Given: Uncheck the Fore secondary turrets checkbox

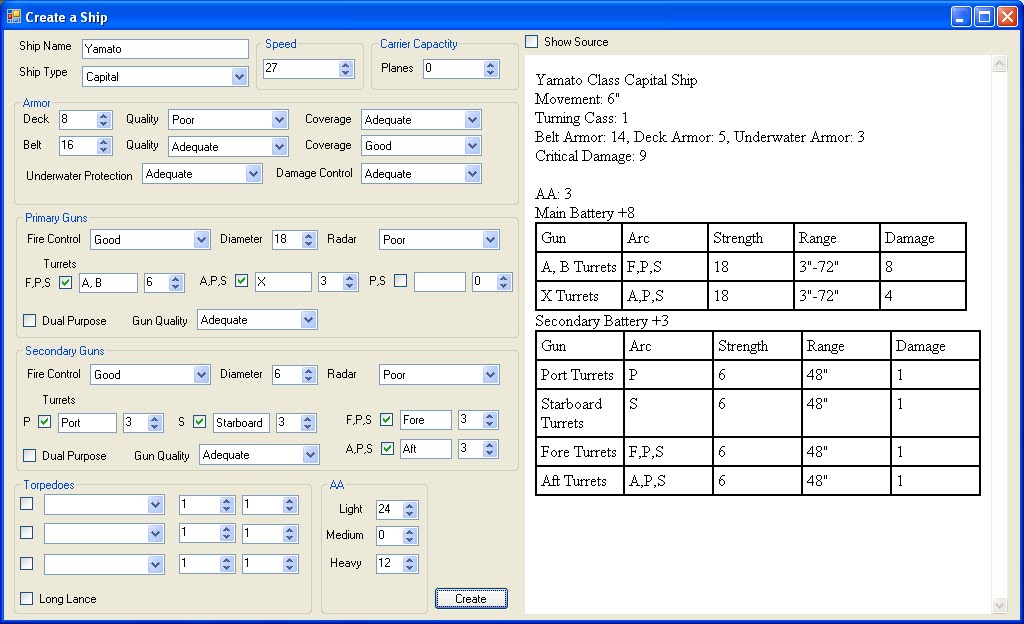Looking at the screenshot, I should click(x=387, y=419).
